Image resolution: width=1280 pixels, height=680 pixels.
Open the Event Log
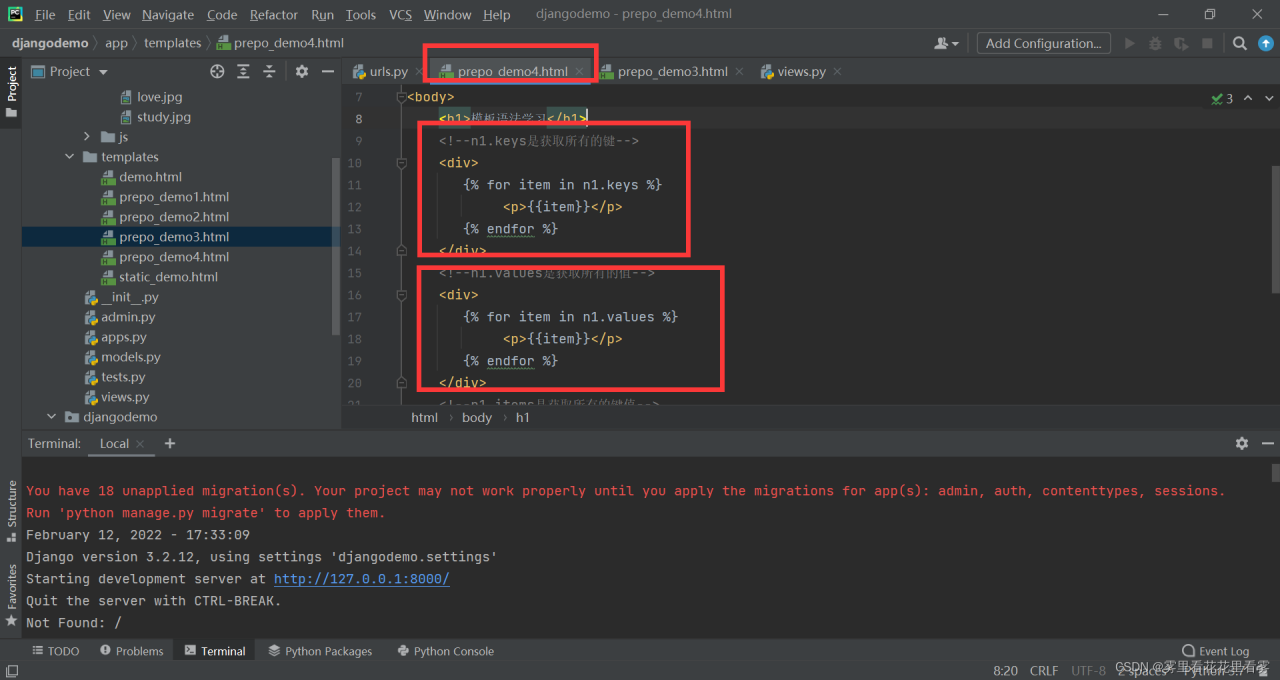[x=1215, y=651]
